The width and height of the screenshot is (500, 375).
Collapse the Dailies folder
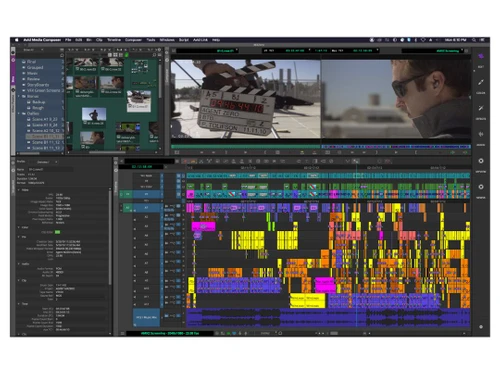click(x=19, y=114)
